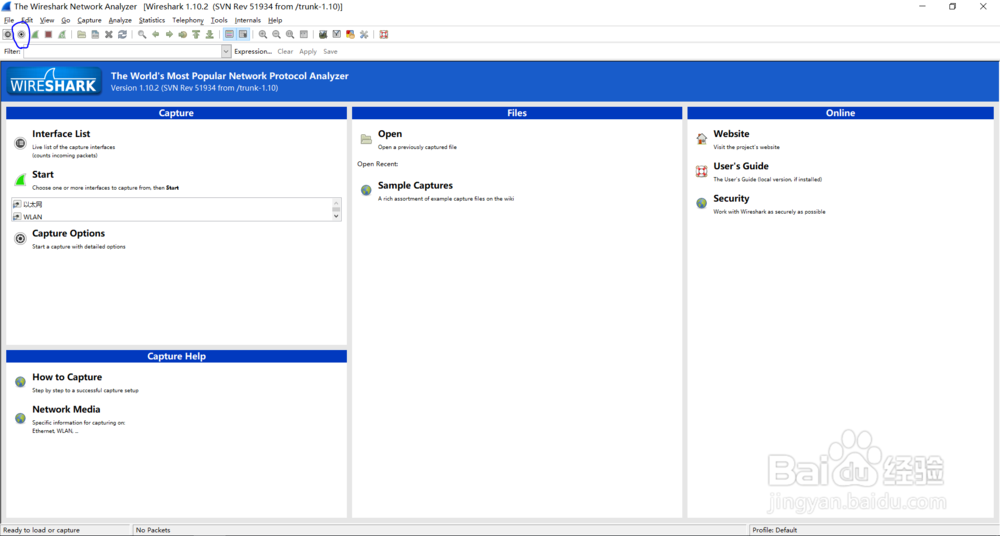Open preferences wrench toolbar icon
This screenshot has width=1000, height=536.
tap(364, 34)
